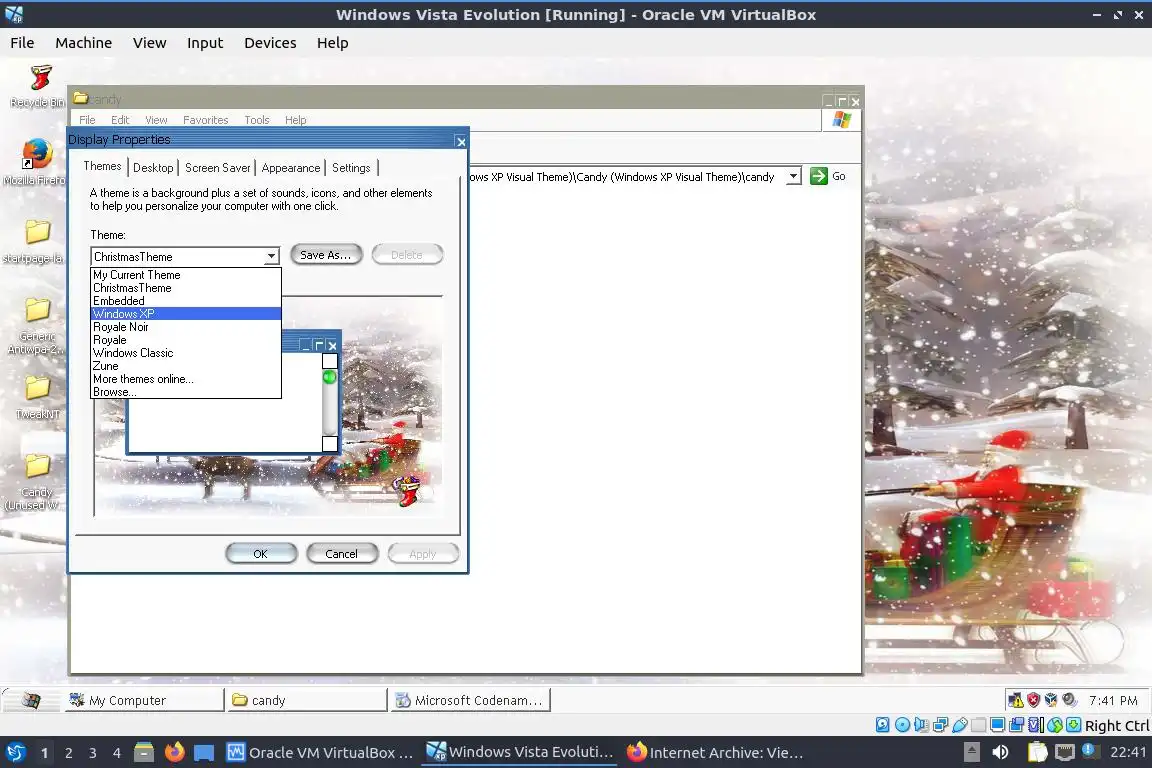This screenshot has height=768, width=1152.
Task: Click the host volume speaker icon
Action: 1000,752
